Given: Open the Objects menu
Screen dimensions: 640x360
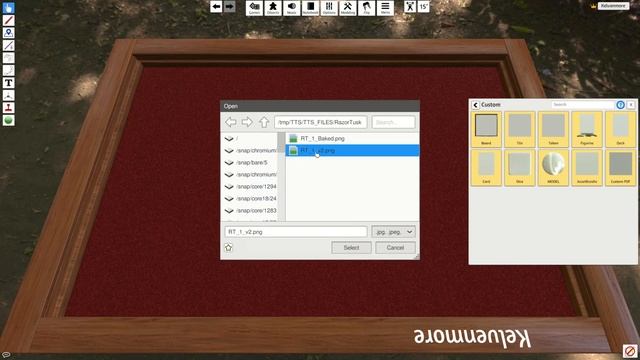Looking at the screenshot, I should pos(273,8).
